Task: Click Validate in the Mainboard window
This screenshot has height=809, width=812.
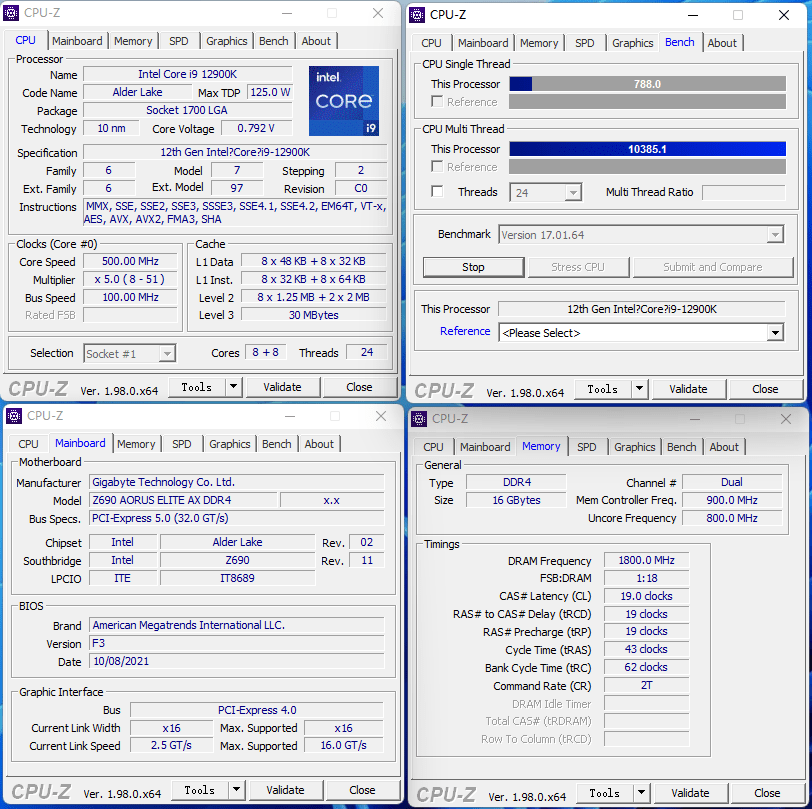Action: [x=285, y=790]
